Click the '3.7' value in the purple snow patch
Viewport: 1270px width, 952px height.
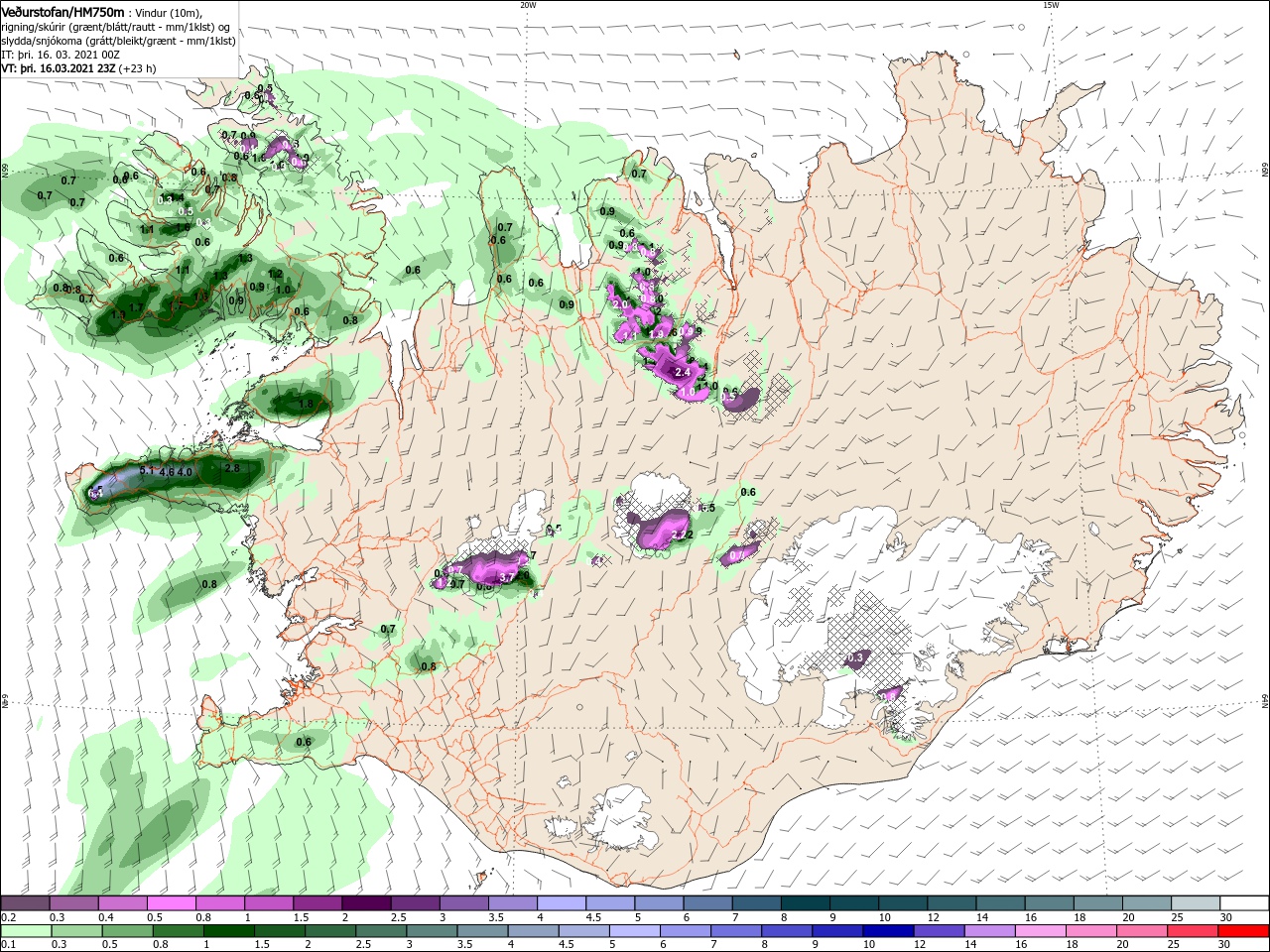tap(505, 577)
